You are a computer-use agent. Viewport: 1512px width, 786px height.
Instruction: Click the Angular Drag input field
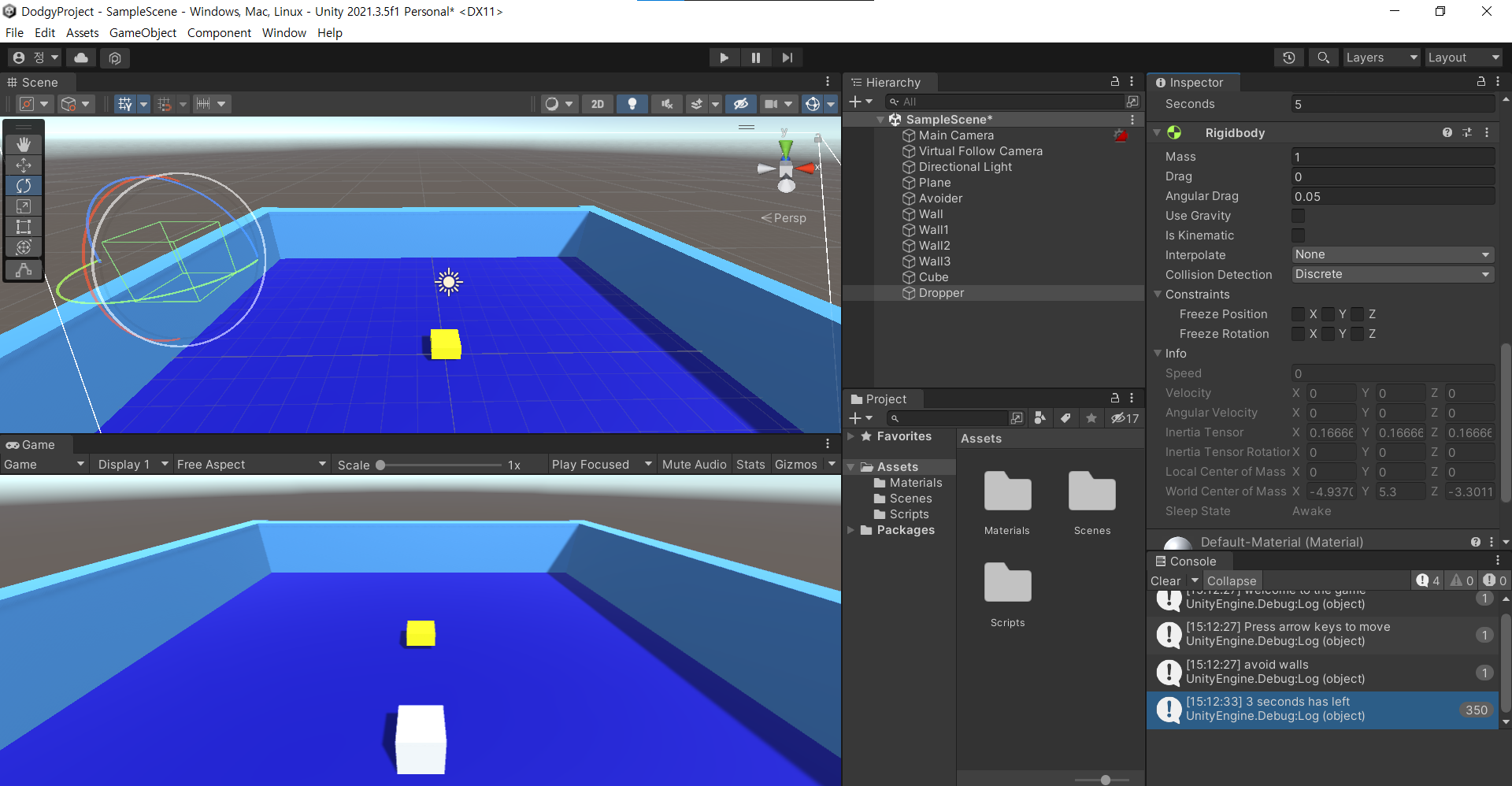1392,196
